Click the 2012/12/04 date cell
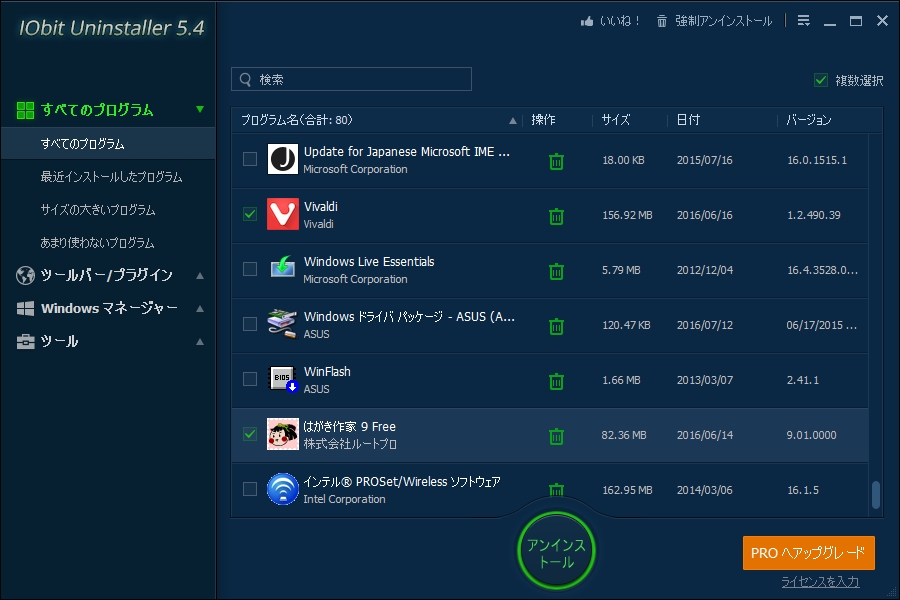This screenshot has width=900, height=600. tap(705, 270)
